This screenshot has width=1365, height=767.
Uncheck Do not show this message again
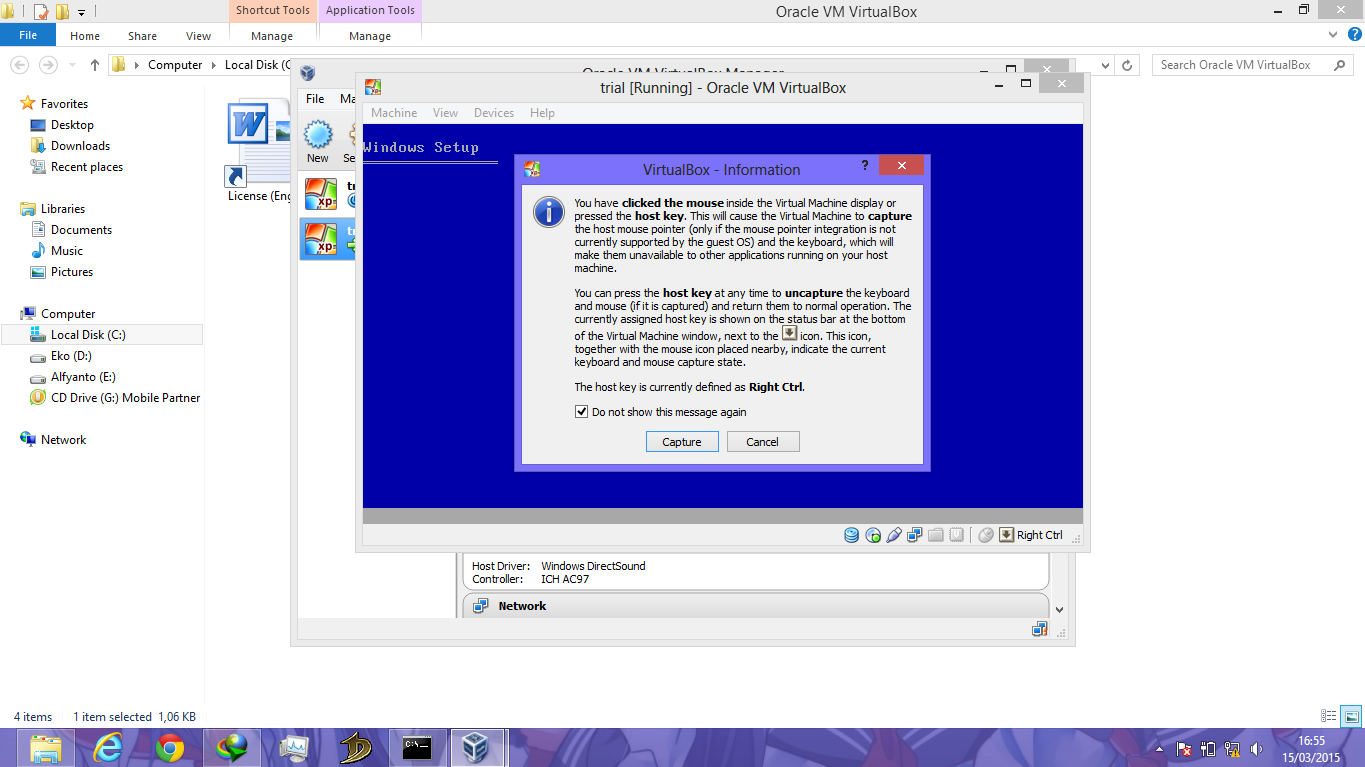(x=581, y=412)
